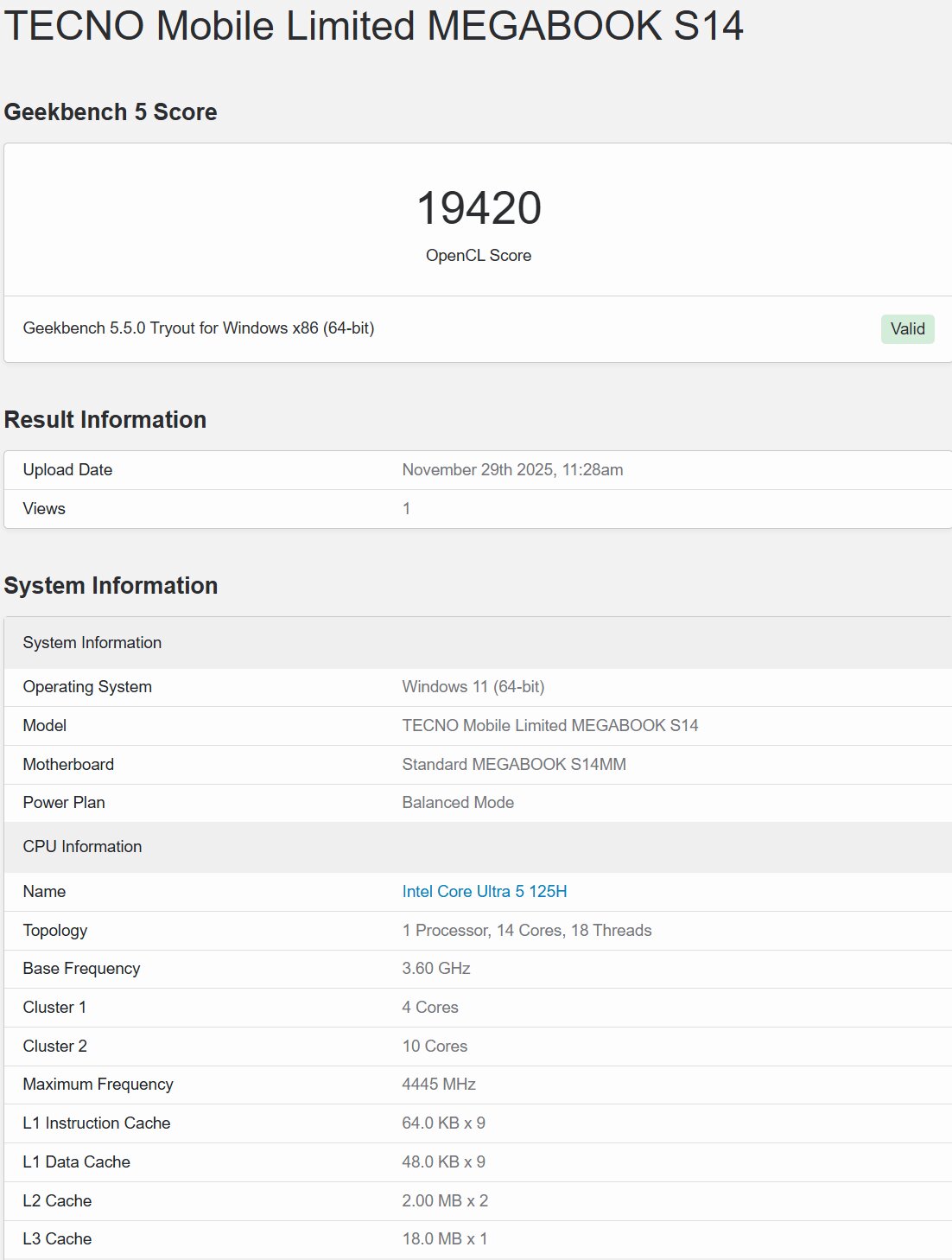Screen dimensions: 952x1260
Task: Click the upload date November 29th 2025 value
Action: coord(512,469)
